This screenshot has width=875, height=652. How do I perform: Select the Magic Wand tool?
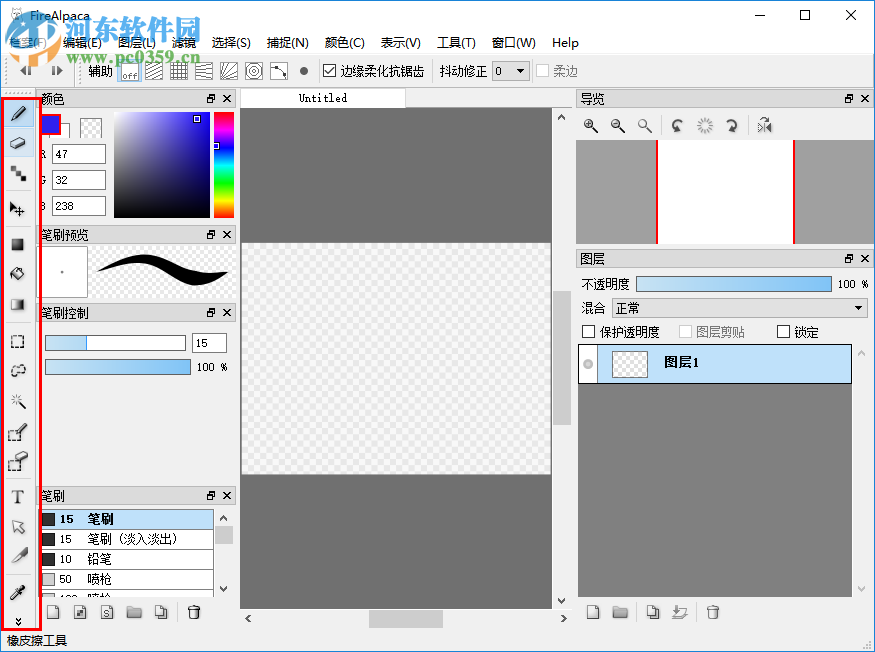point(17,401)
